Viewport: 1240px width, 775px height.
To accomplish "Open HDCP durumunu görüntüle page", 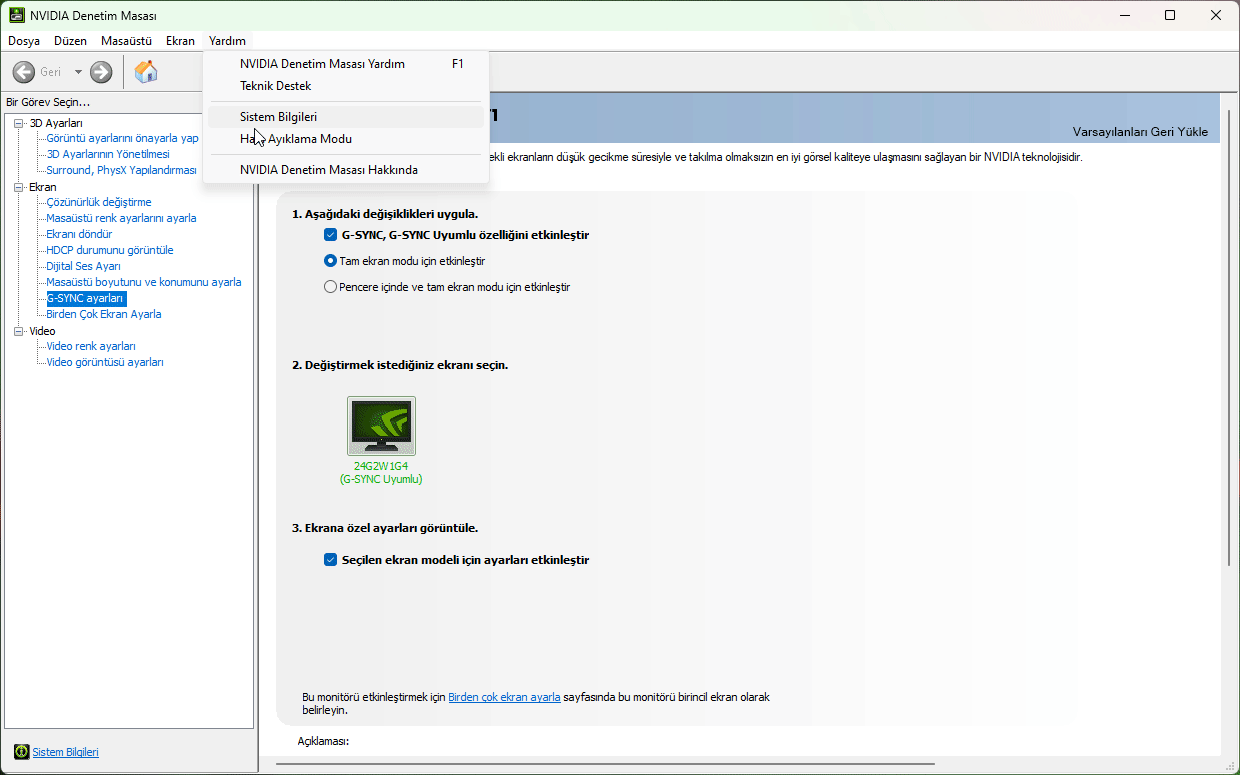I will point(110,250).
